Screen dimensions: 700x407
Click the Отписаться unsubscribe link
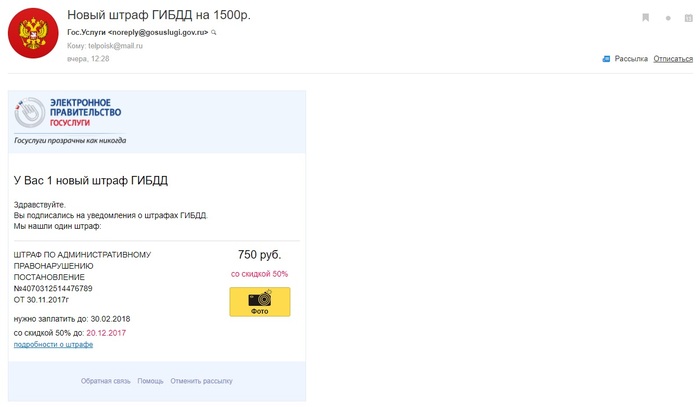[673, 59]
